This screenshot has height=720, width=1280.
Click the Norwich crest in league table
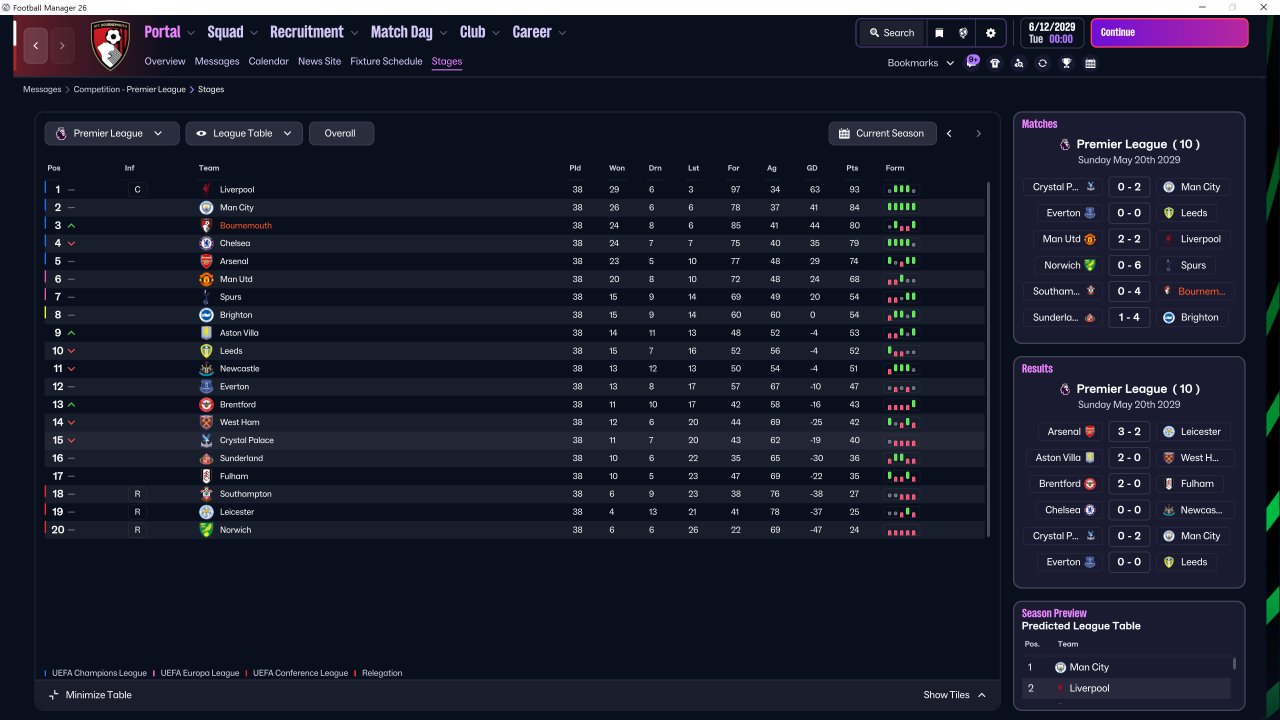coord(206,530)
